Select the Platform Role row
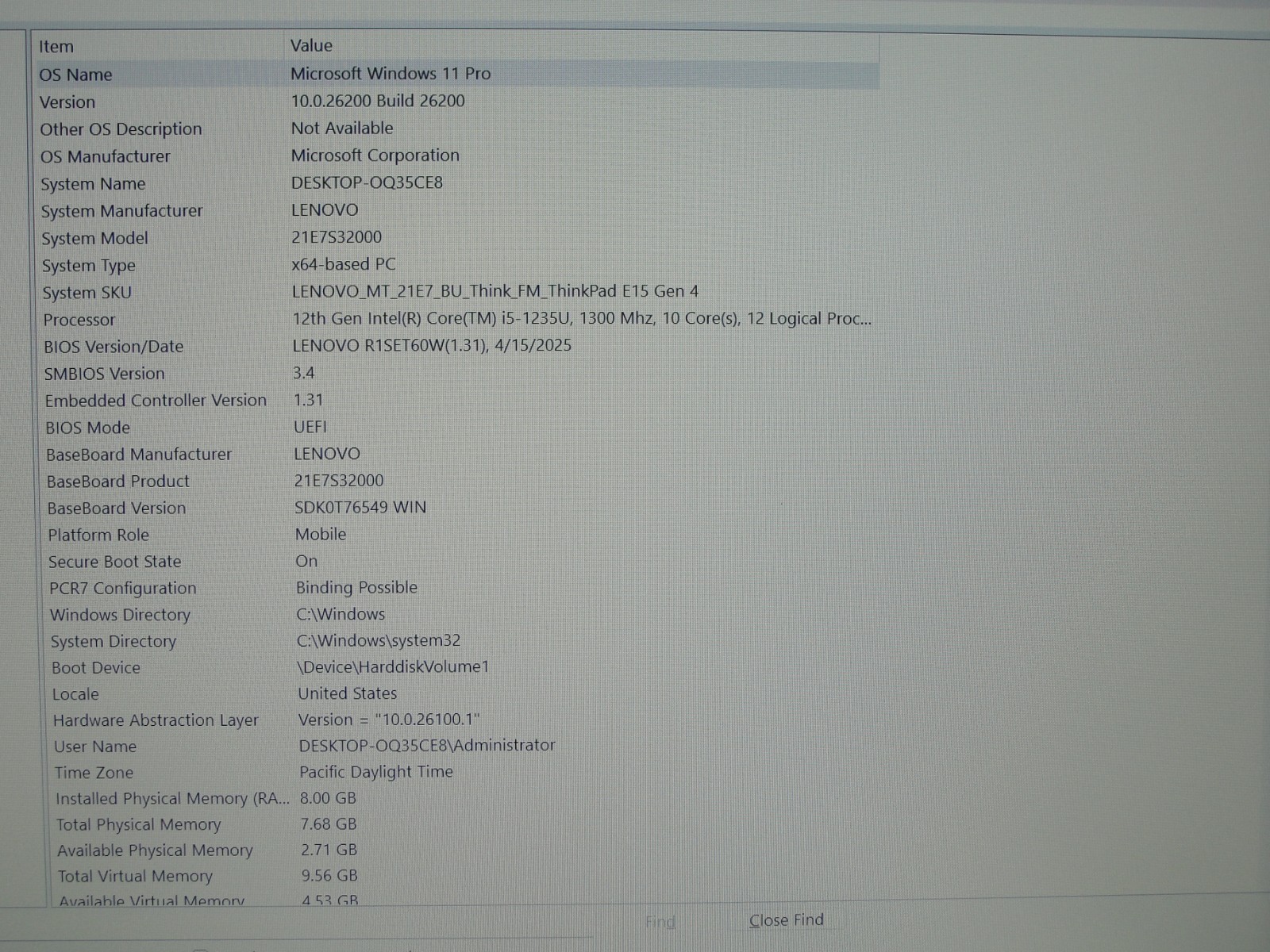 point(98,535)
